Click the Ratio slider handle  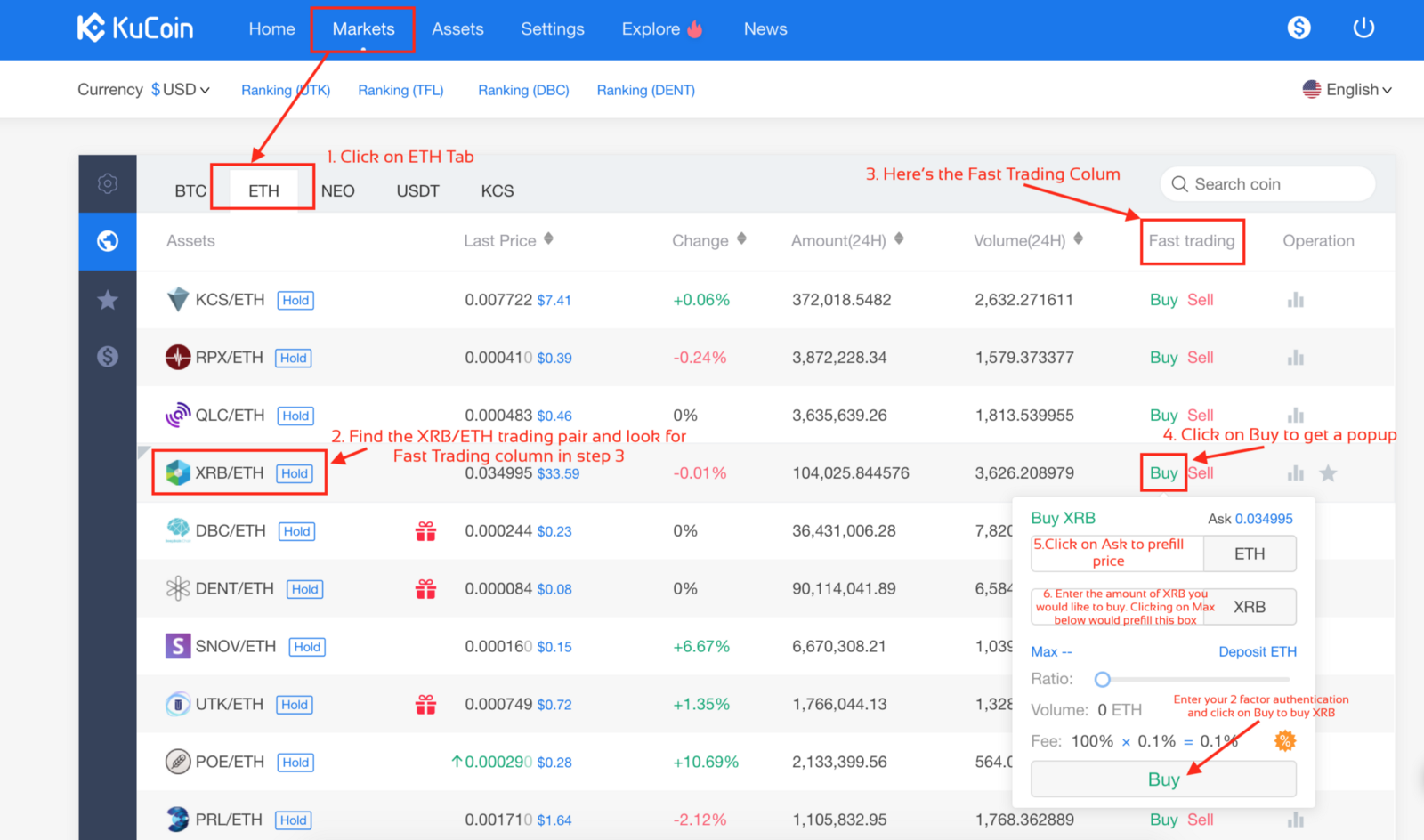tap(1103, 679)
